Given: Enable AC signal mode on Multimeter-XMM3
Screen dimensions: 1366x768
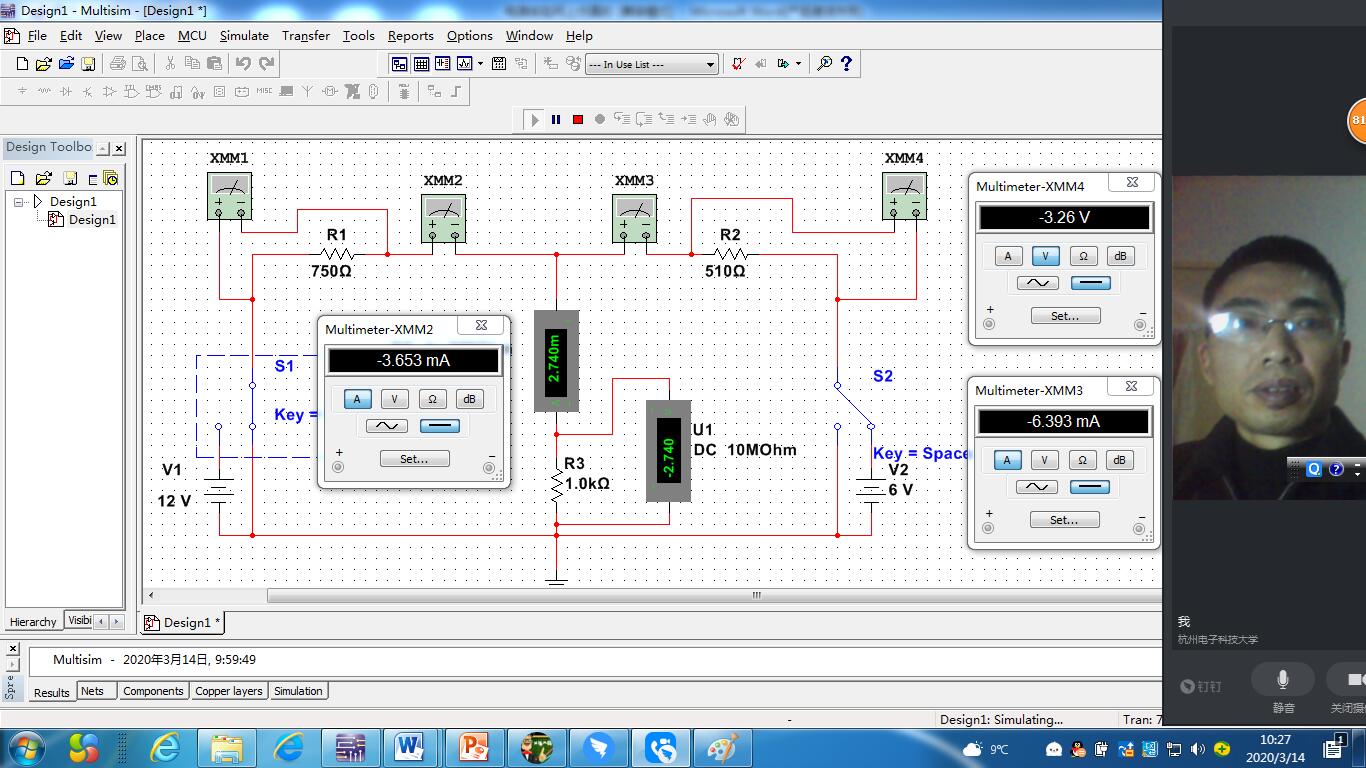Looking at the screenshot, I should pyautogui.click(x=1036, y=487).
